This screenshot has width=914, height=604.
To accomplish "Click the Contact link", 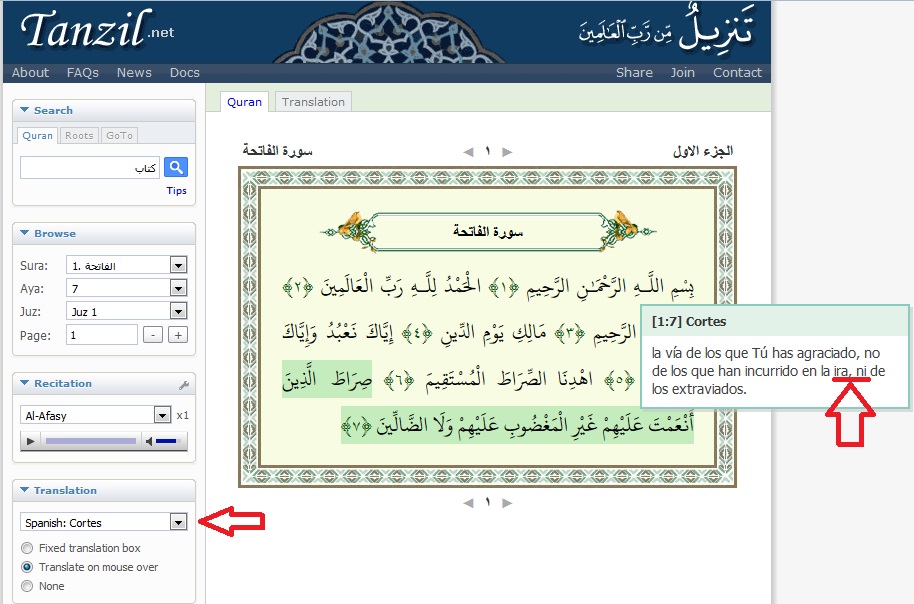I will click(x=737, y=72).
